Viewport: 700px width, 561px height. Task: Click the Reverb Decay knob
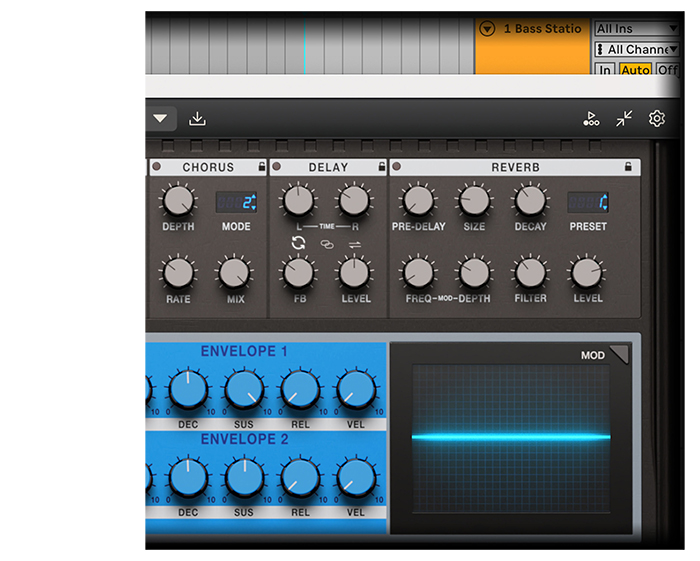point(530,201)
